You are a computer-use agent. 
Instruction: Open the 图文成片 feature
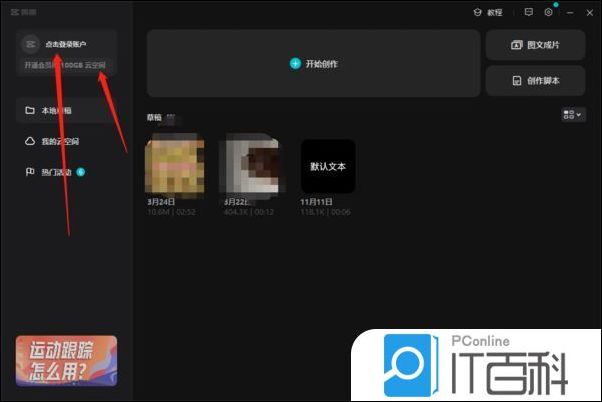tap(535, 45)
